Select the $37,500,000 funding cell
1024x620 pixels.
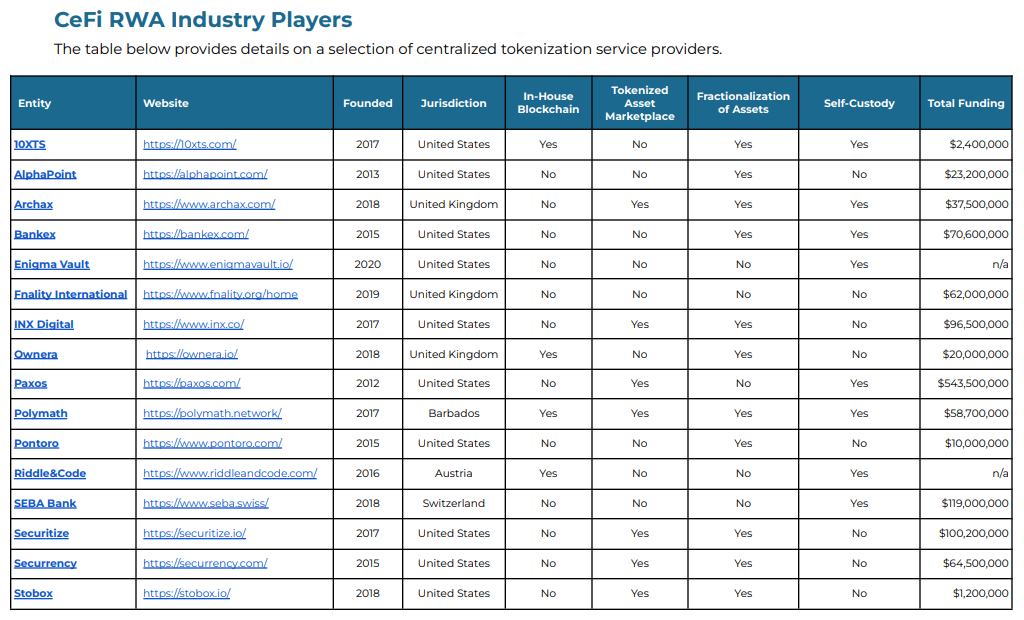(967, 204)
